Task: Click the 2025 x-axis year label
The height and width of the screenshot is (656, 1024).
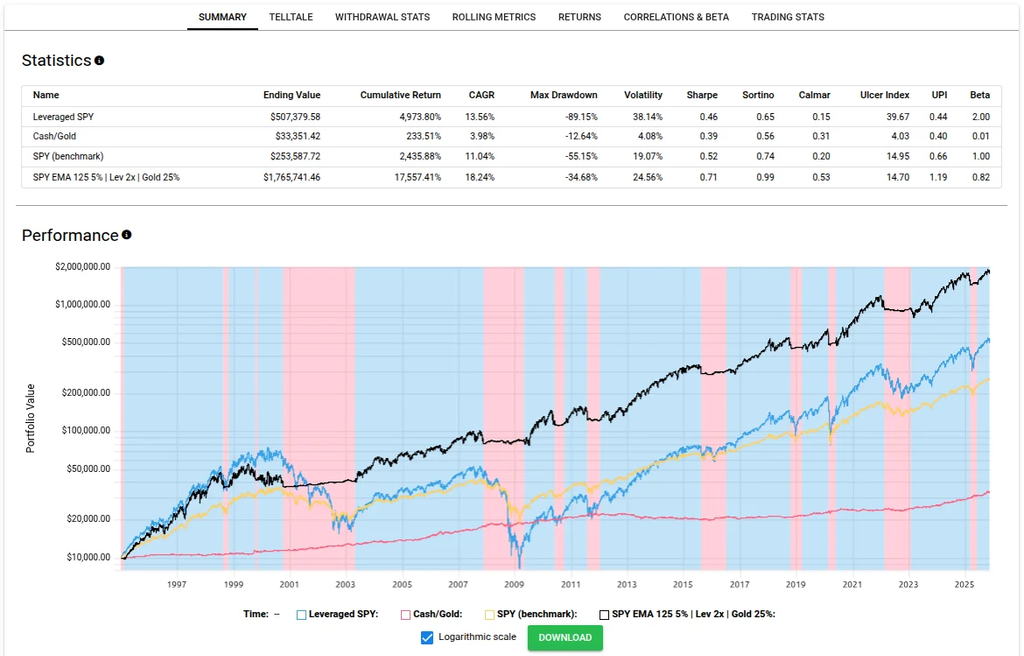Action: (964, 584)
